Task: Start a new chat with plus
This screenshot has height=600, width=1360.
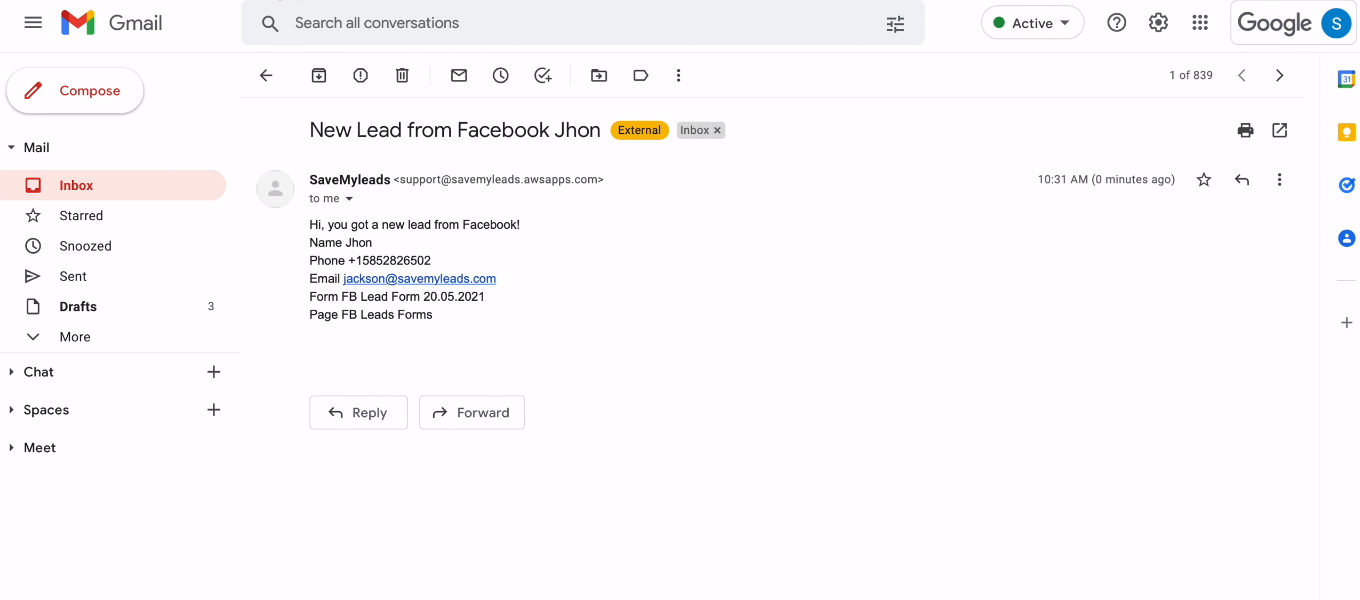Action: (x=213, y=372)
